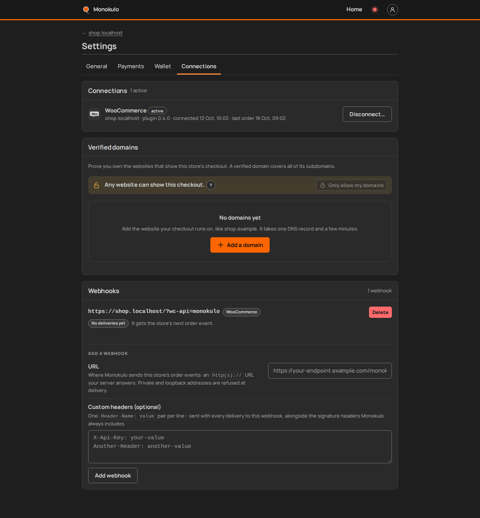Click the Settings page heading
The image size is (480, 518).
click(x=99, y=46)
